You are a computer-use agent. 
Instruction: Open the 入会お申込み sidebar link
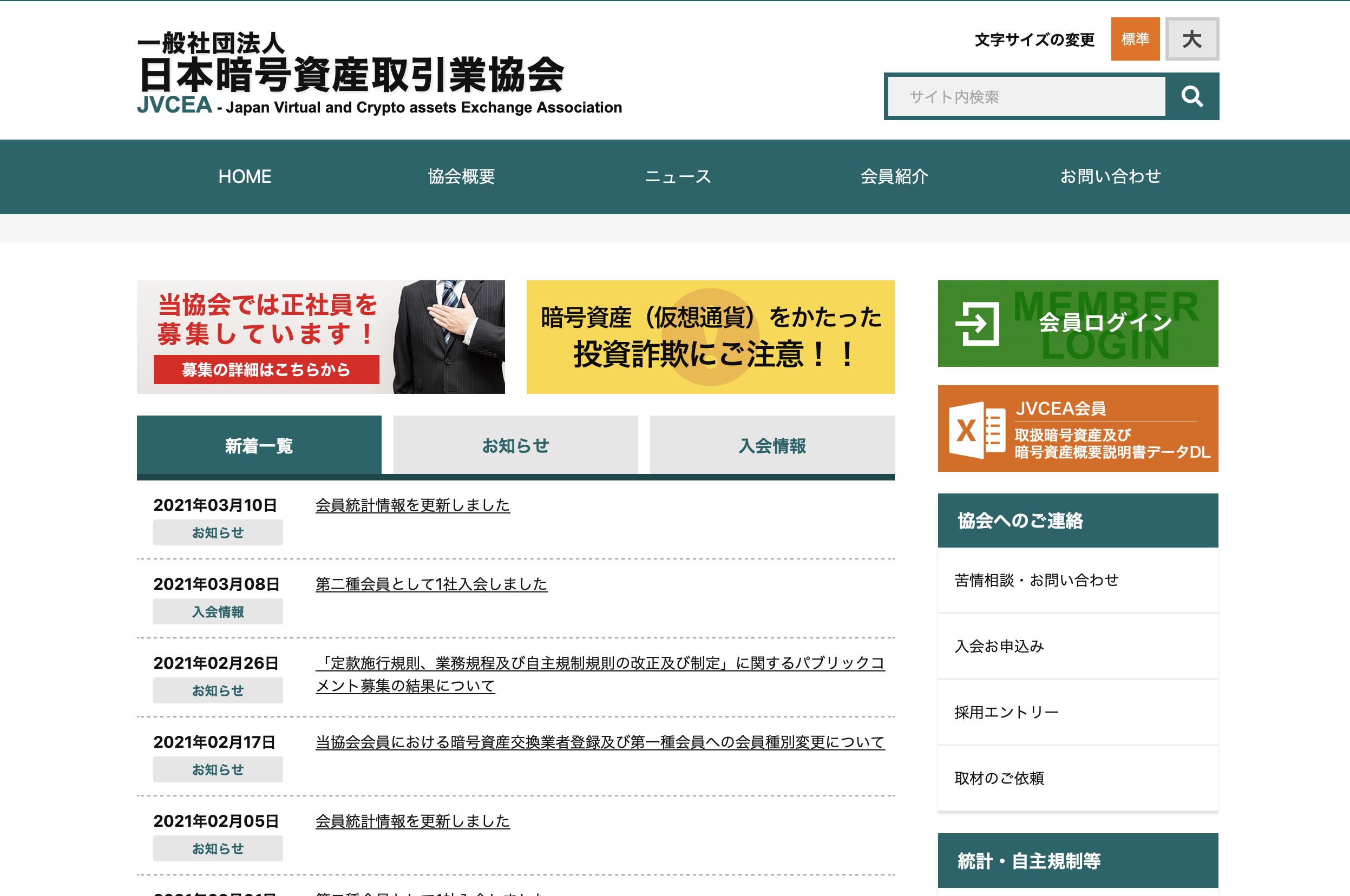pyautogui.click(x=1078, y=646)
